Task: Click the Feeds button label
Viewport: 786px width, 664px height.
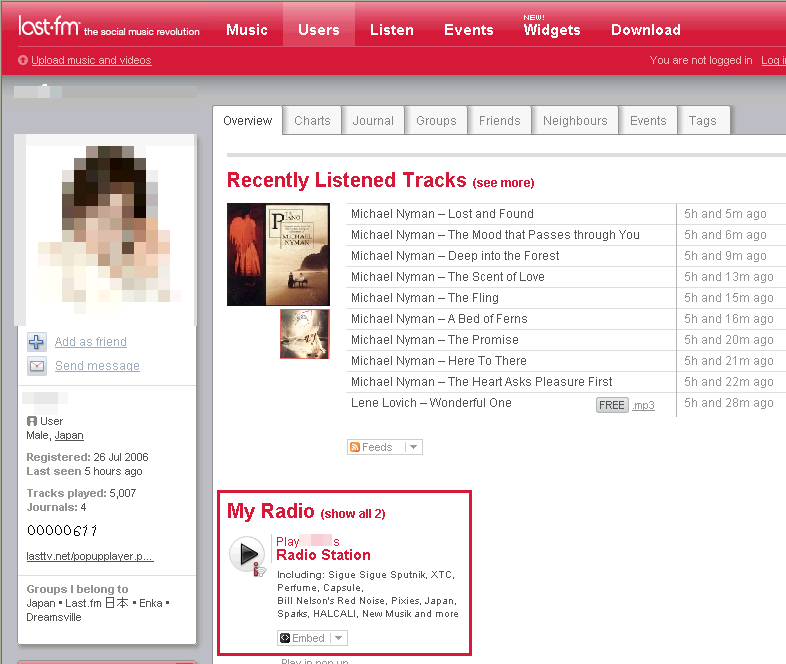Action: click(377, 447)
